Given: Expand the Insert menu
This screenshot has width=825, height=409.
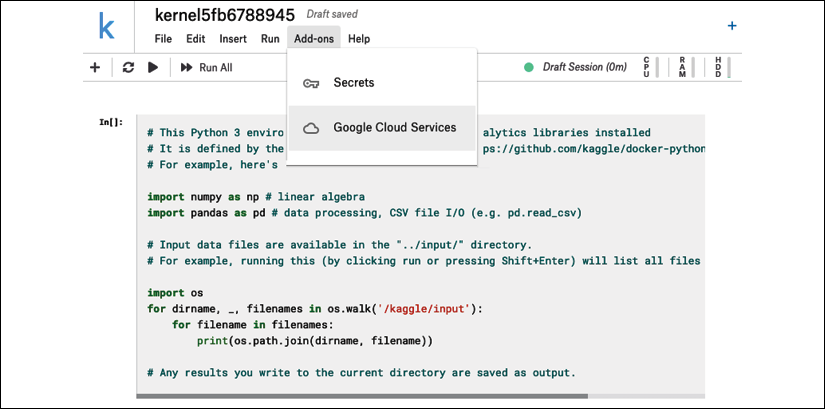Looking at the screenshot, I should 233,39.
